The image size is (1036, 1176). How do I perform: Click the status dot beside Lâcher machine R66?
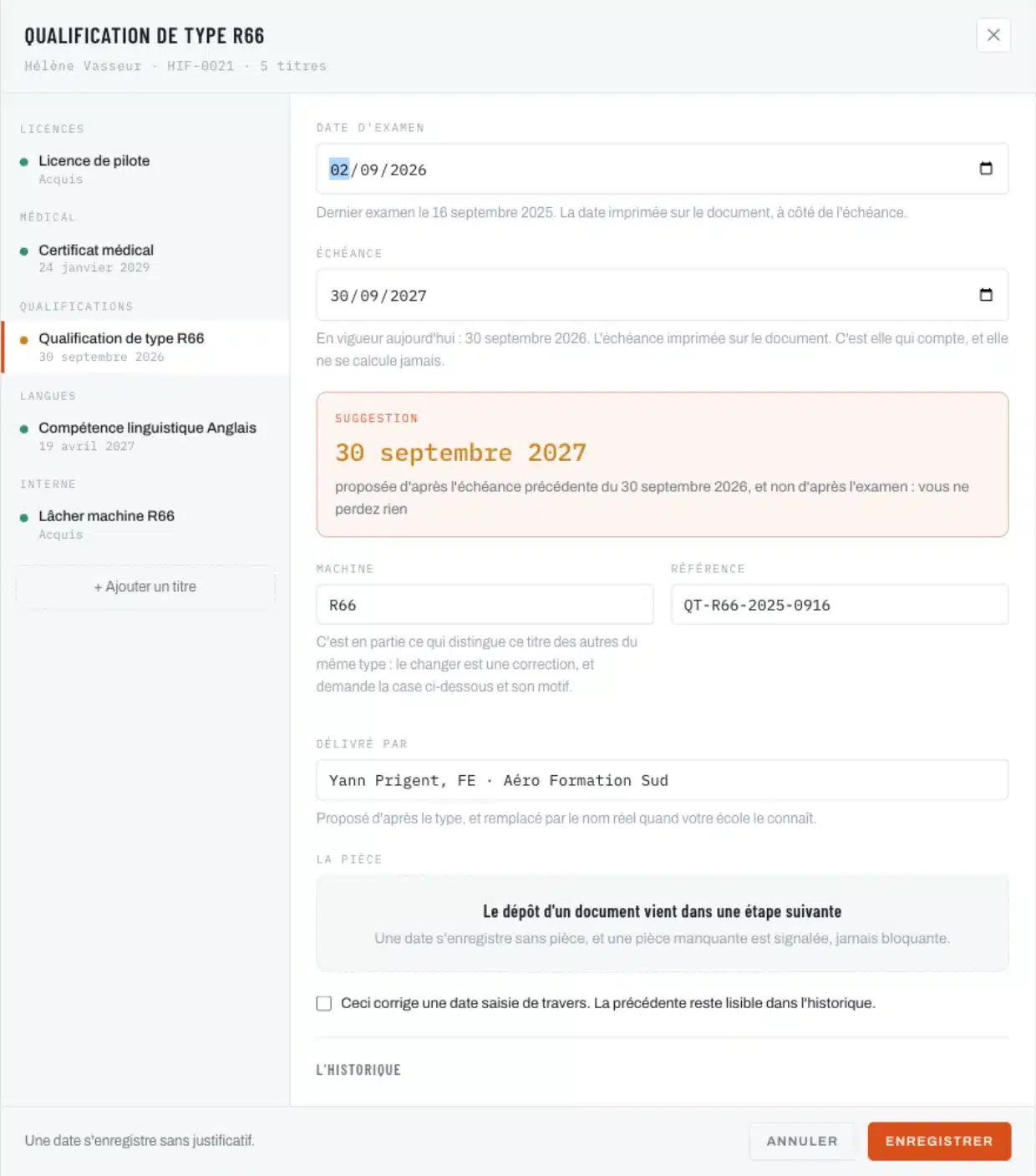pos(24,517)
